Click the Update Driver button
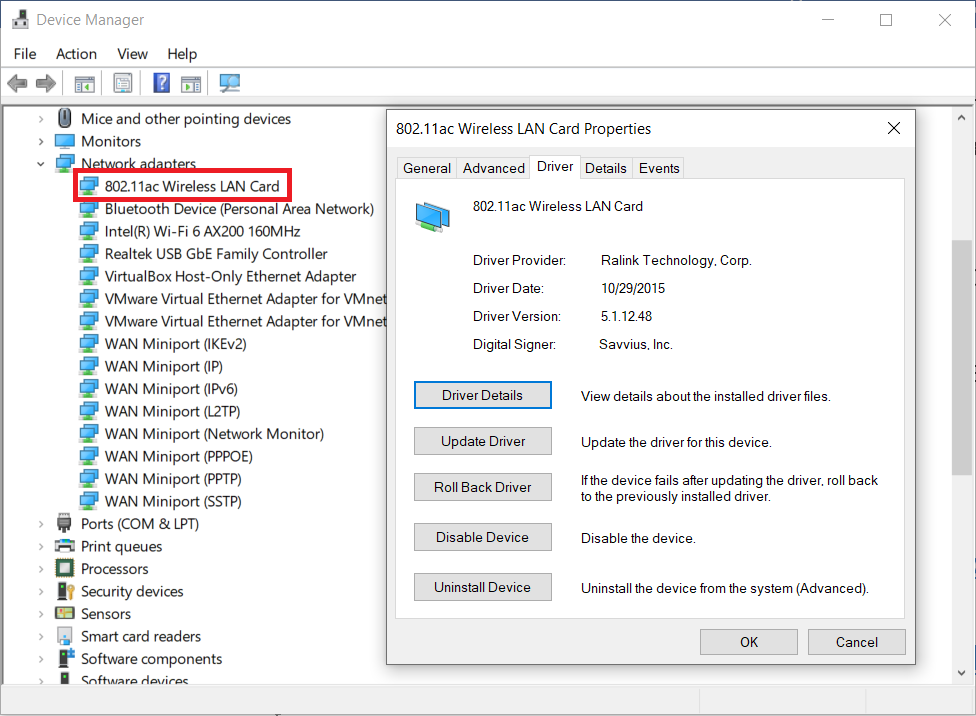This screenshot has height=716, width=976. point(482,441)
